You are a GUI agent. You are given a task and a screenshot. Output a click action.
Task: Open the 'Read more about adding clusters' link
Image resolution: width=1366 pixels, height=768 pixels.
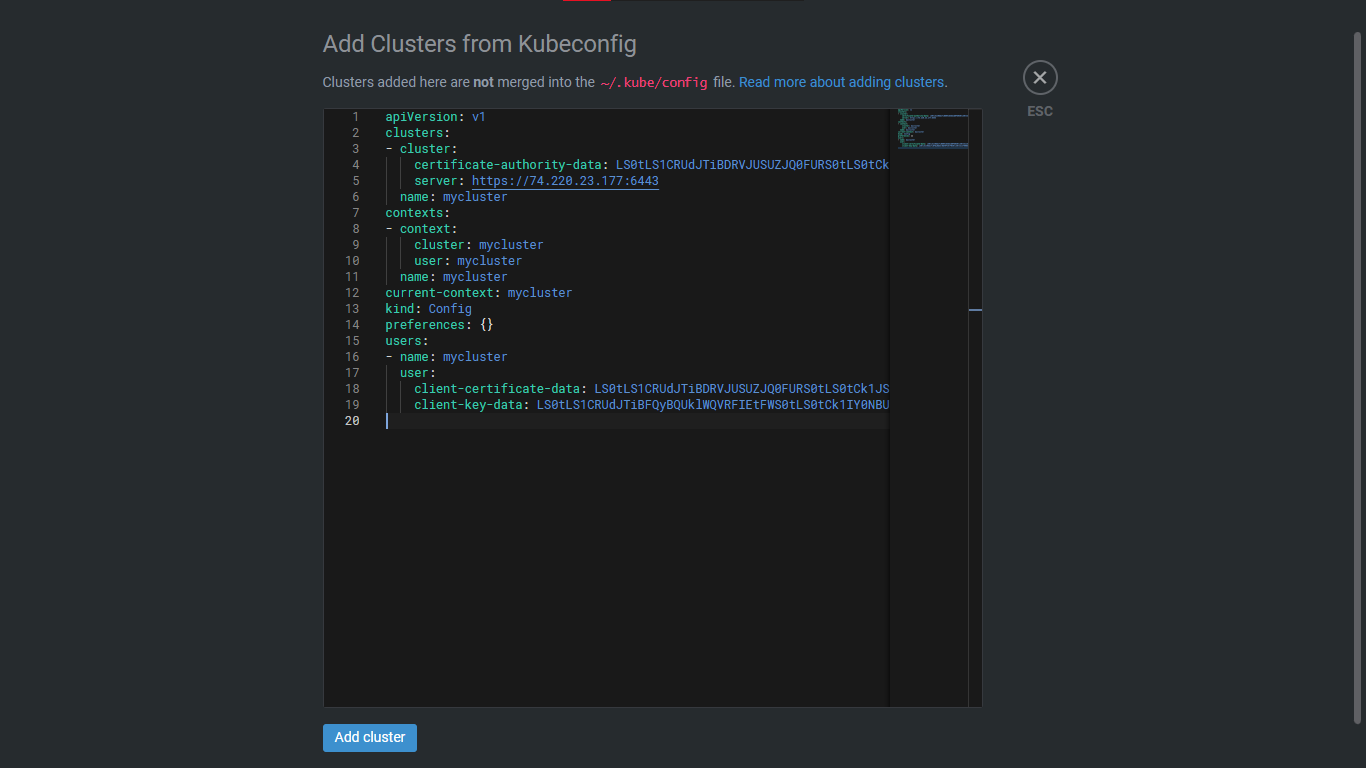[842, 82]
